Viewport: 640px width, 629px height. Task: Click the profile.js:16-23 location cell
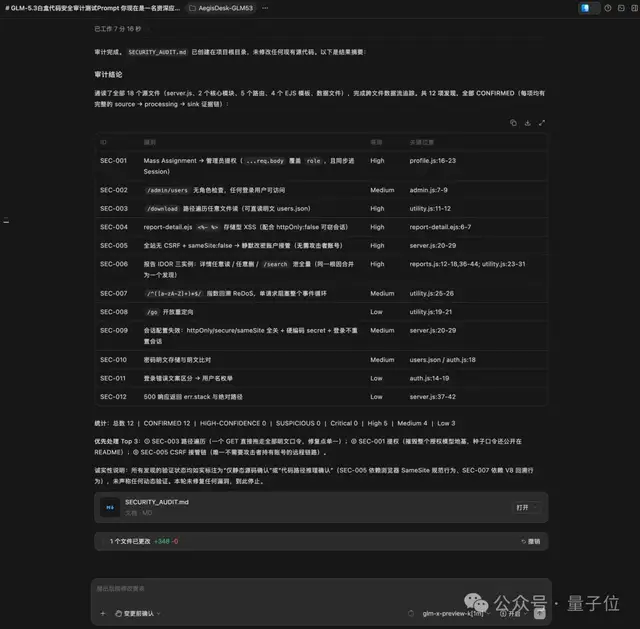click(433, 160)
